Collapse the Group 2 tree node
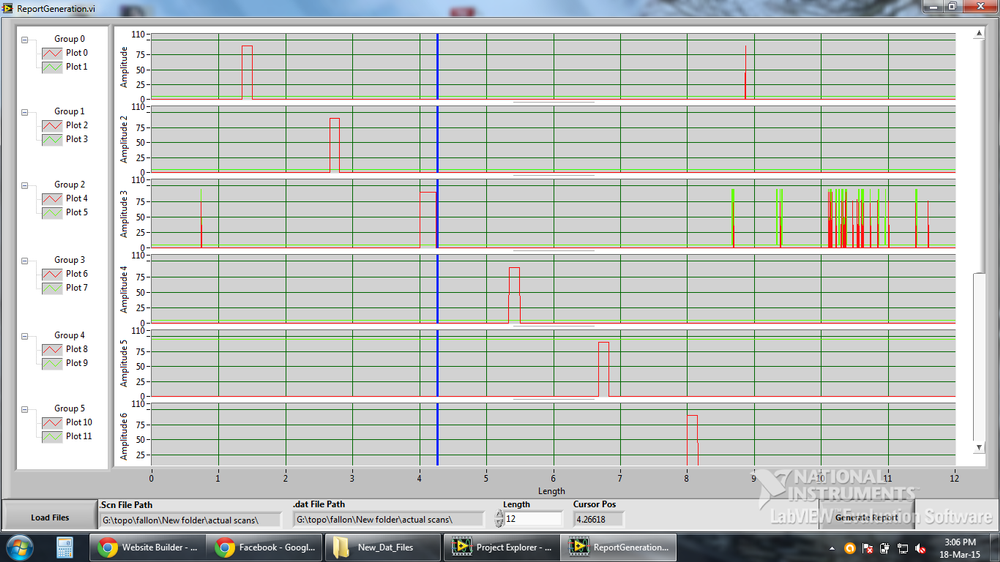This screenshot has width=1000, height=562. (x=25, y=186)
